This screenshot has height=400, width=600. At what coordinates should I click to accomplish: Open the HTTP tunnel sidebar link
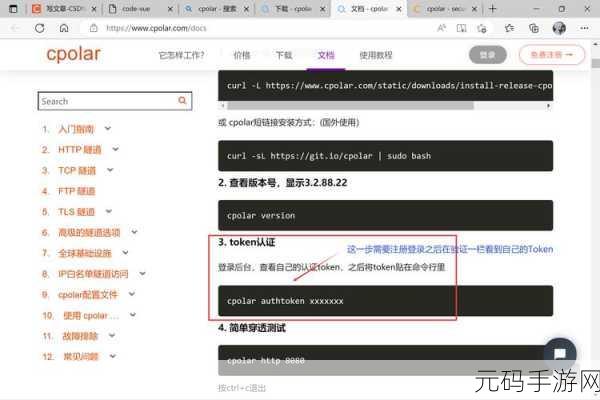80,149
